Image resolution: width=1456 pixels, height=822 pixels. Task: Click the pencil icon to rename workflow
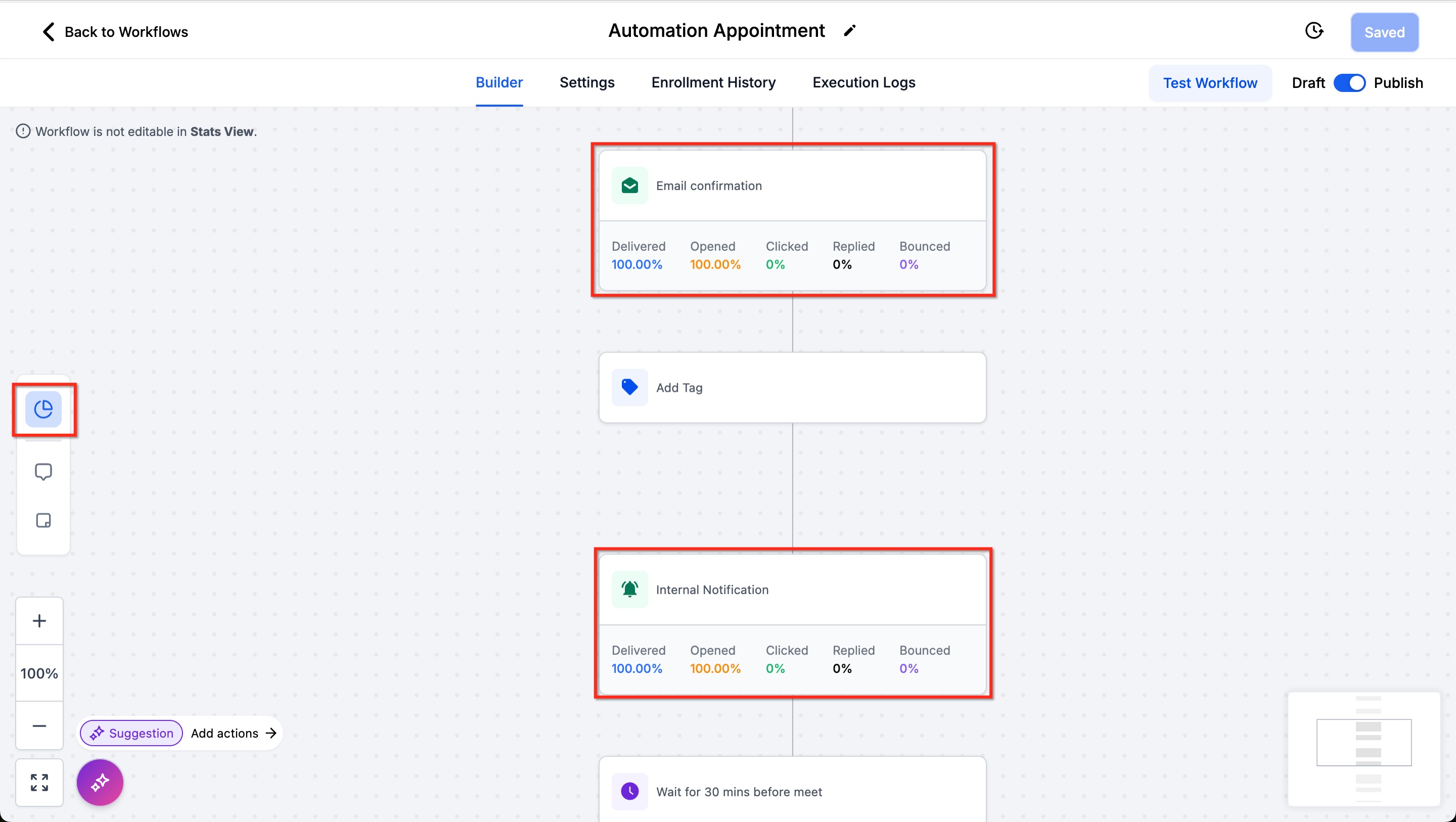pyautogui.click(x=849, y=30)
